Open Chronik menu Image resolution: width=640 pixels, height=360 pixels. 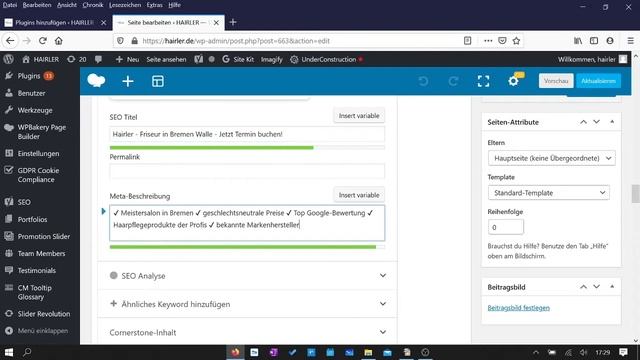(x=93, y=5)
